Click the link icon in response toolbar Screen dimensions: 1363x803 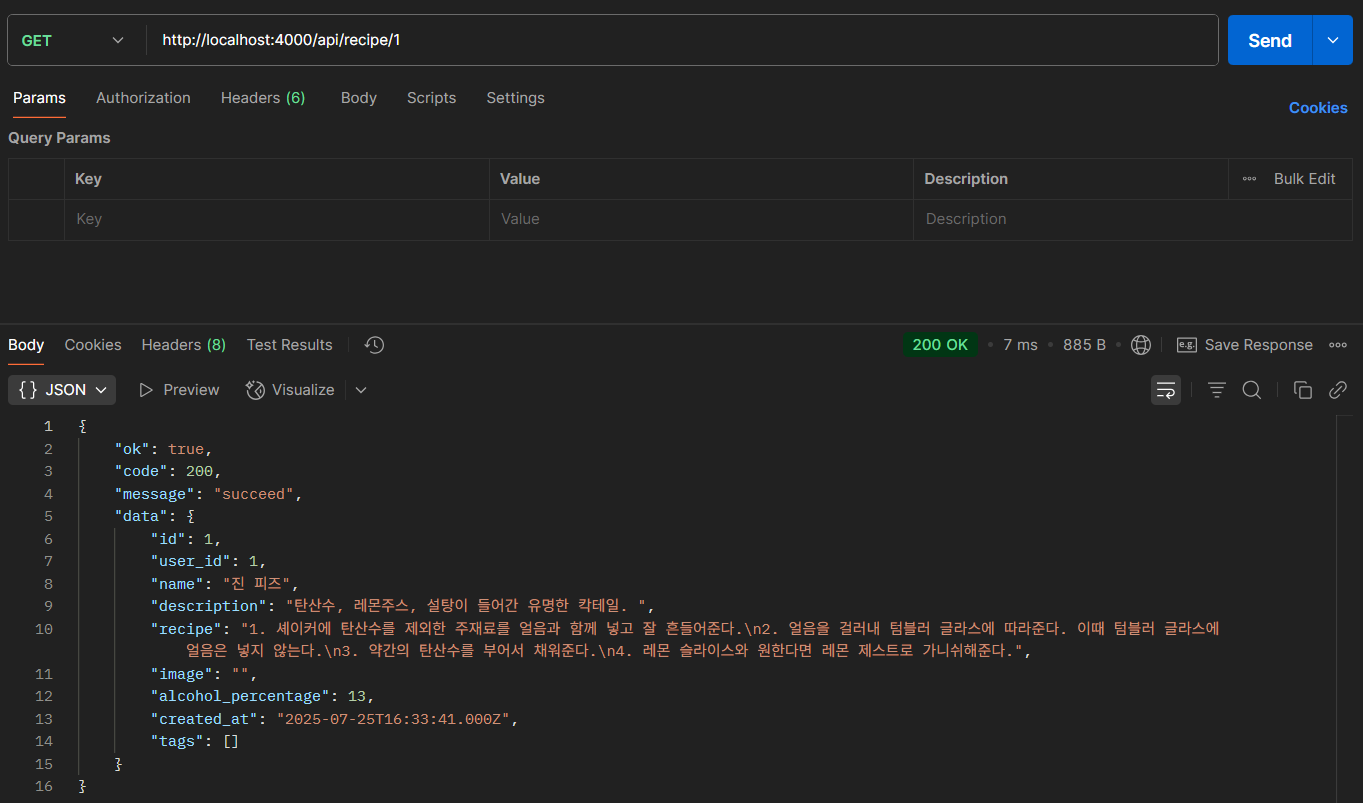(1338, 390)
